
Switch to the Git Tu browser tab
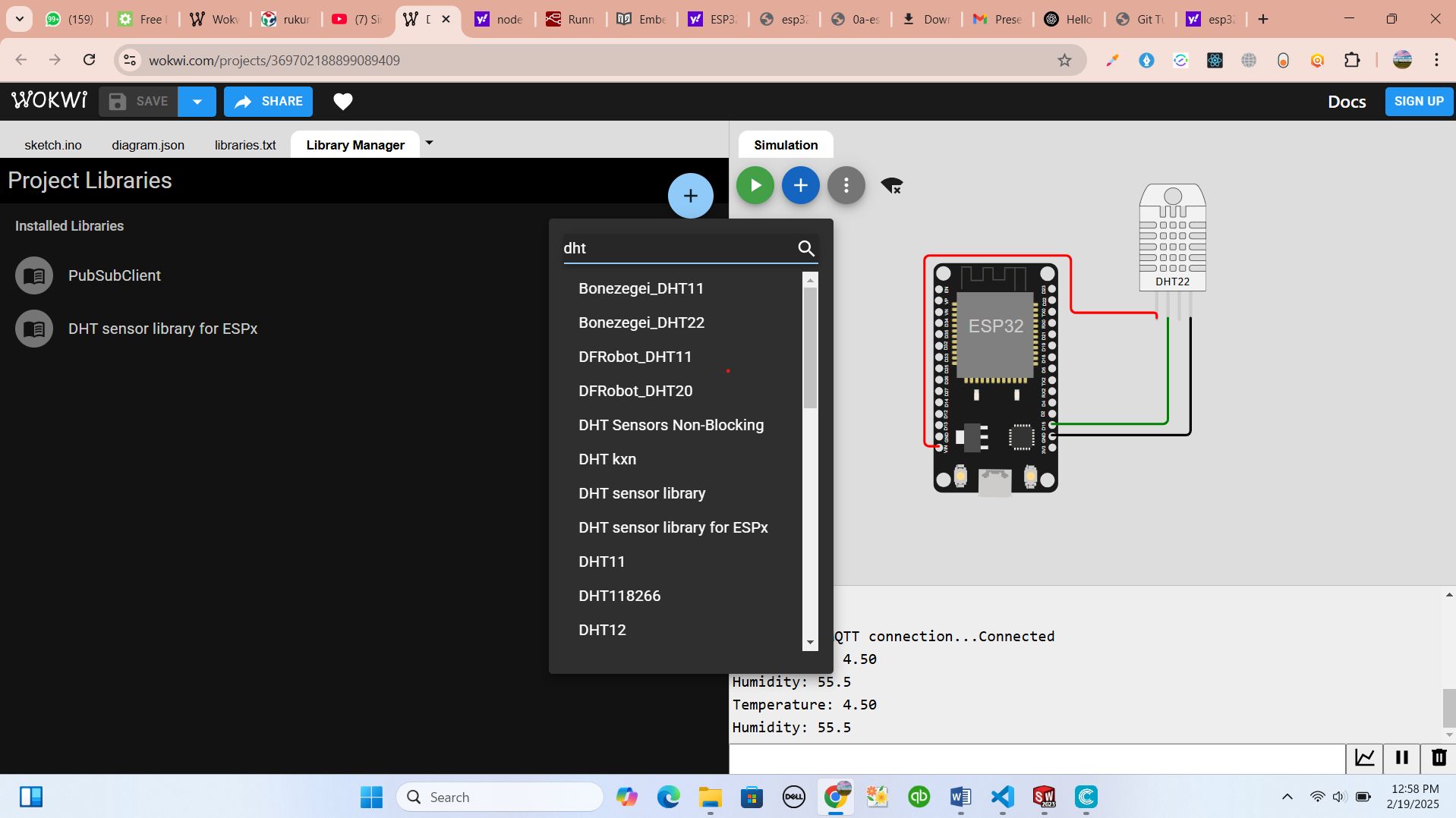pyautogui.click(x=1140, y=19)
